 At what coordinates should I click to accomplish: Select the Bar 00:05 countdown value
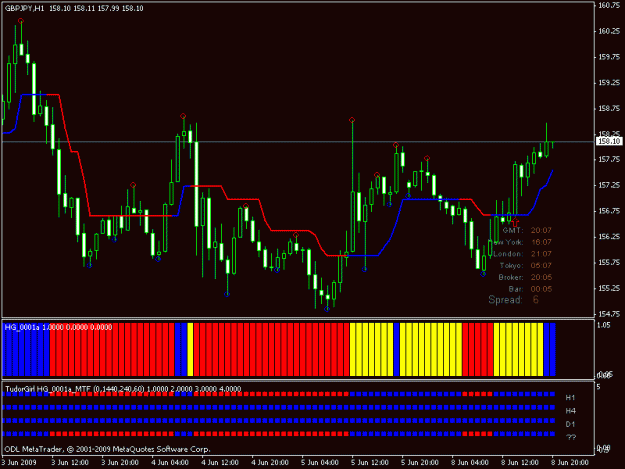pos(541,289)
